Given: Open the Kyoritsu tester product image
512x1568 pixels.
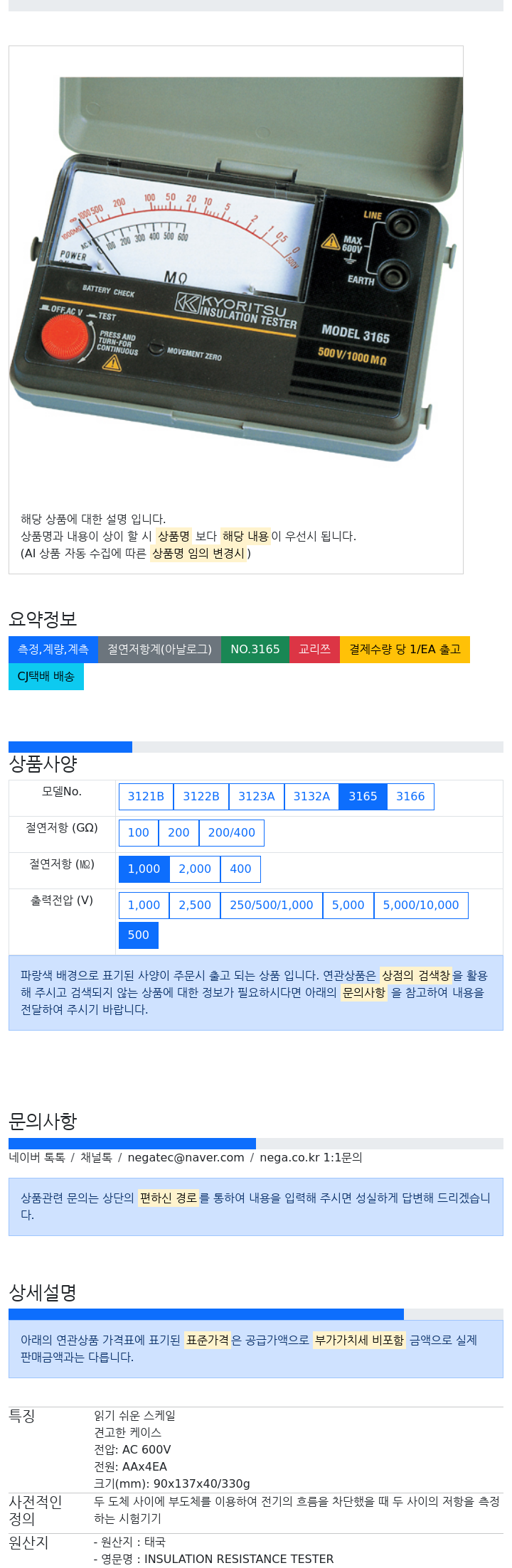Looking at the screenshot, I should click(x=236, y=270).
